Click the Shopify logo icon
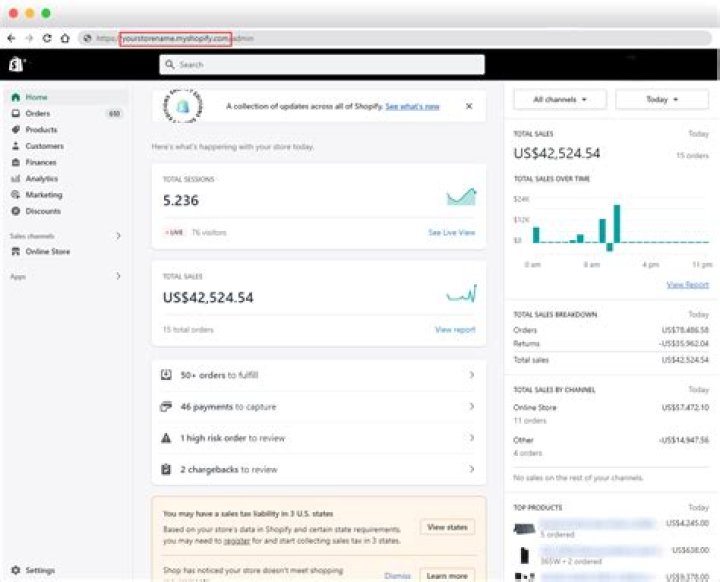 pos(15,64)
